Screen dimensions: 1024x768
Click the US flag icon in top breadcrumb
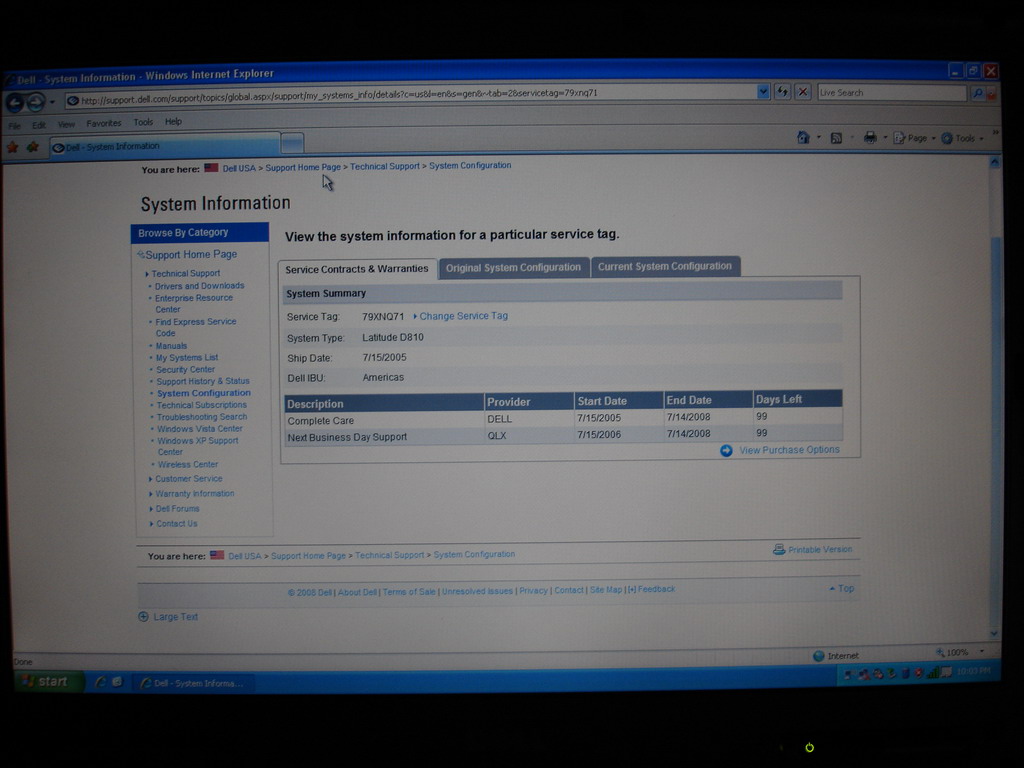211,168
